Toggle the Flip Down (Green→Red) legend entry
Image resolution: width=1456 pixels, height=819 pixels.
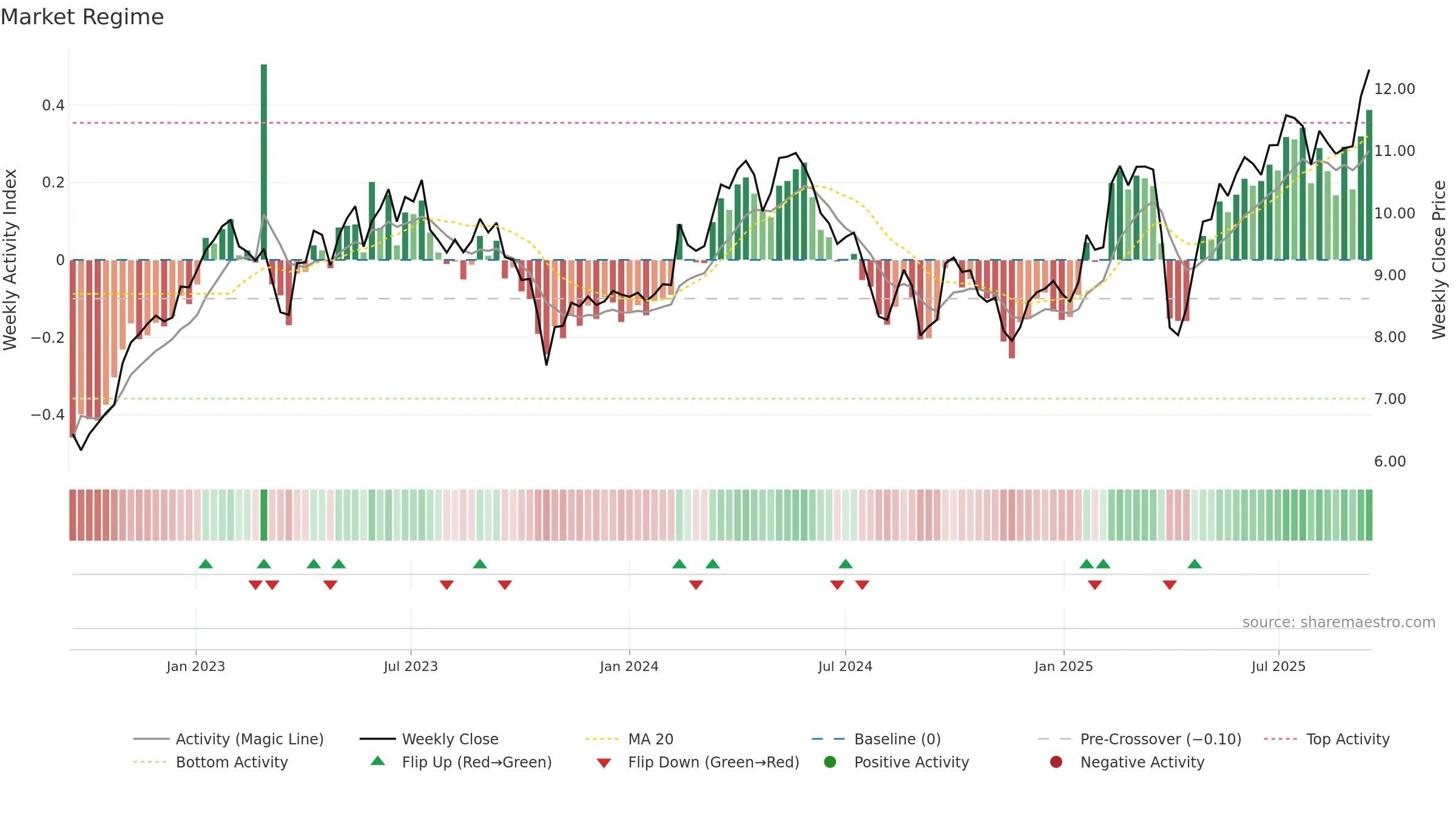tap(698, 762)
